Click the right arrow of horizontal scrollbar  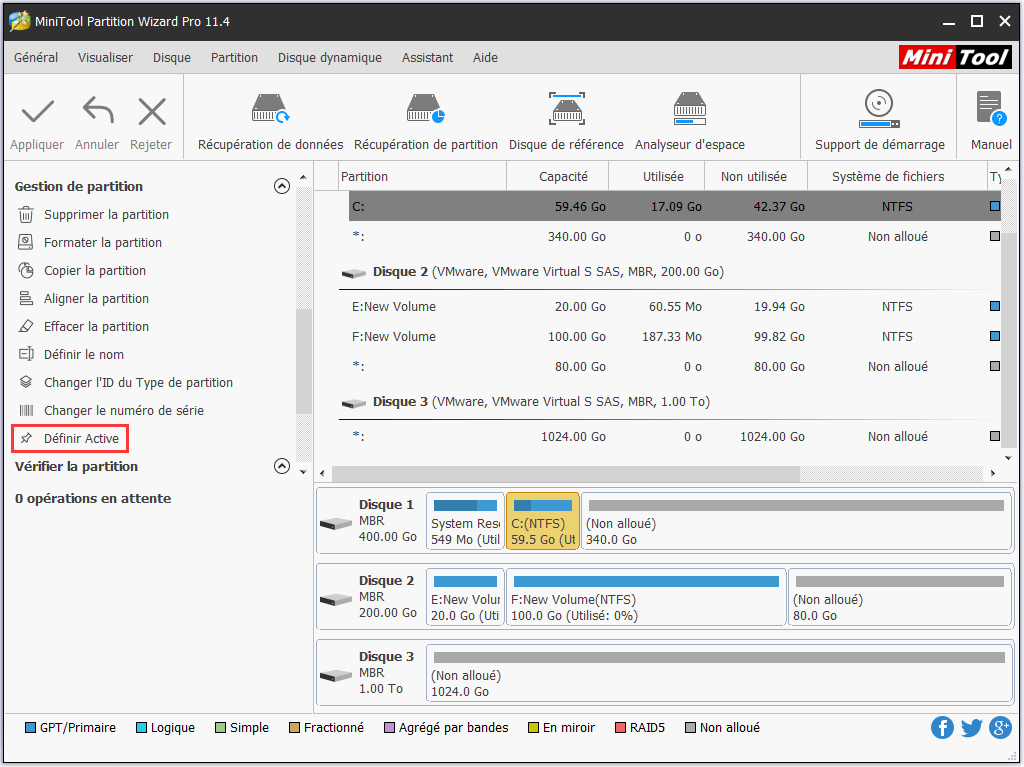point(993,473)
